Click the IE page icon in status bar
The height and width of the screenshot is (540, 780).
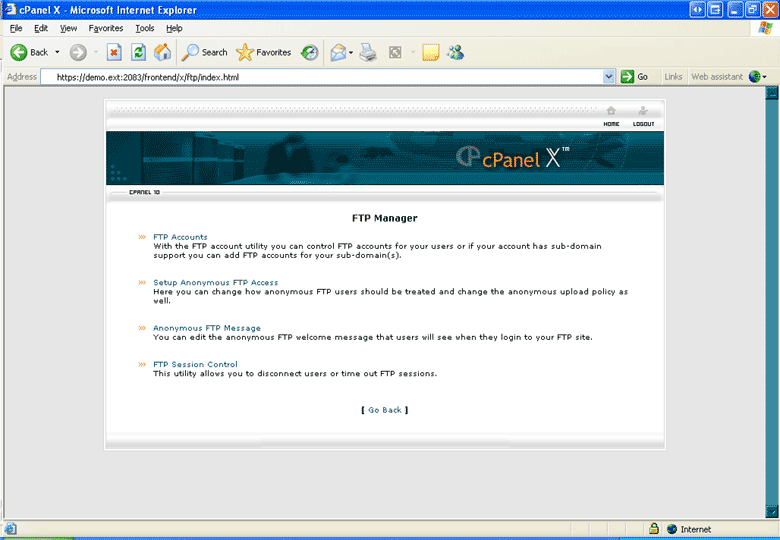coord(10,529)
